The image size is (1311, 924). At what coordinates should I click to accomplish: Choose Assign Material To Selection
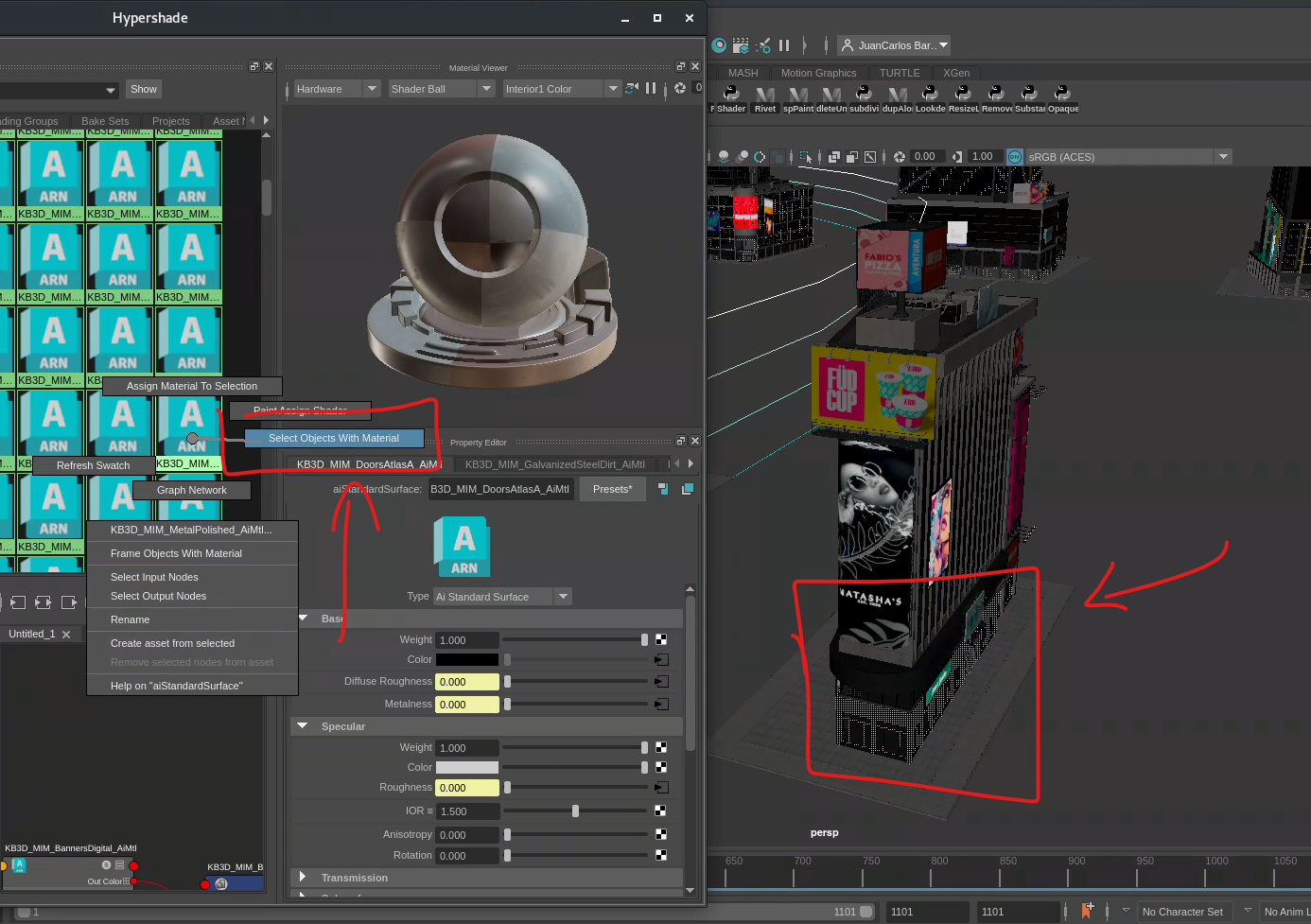click(192, 386)
